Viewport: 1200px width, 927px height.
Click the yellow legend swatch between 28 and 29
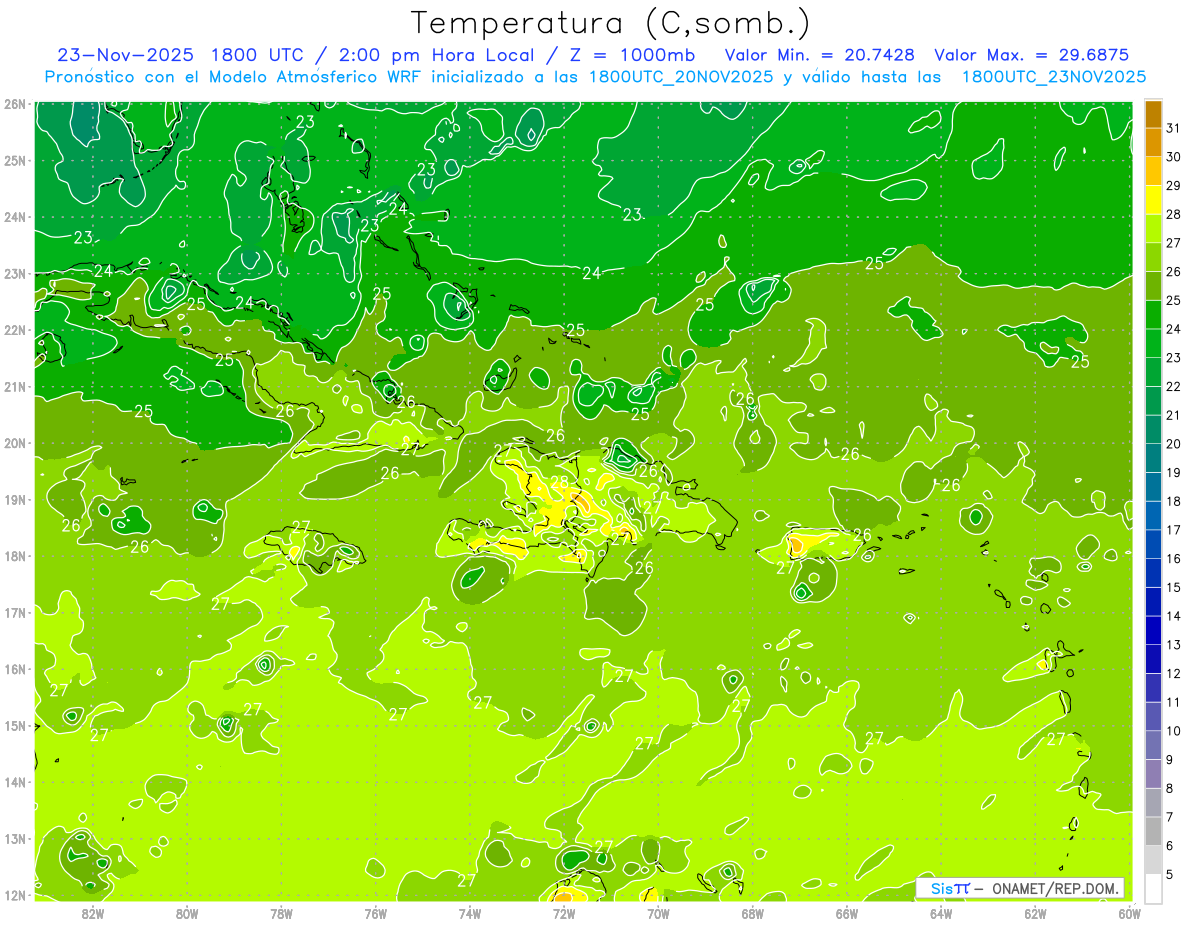click(1153, 200)
